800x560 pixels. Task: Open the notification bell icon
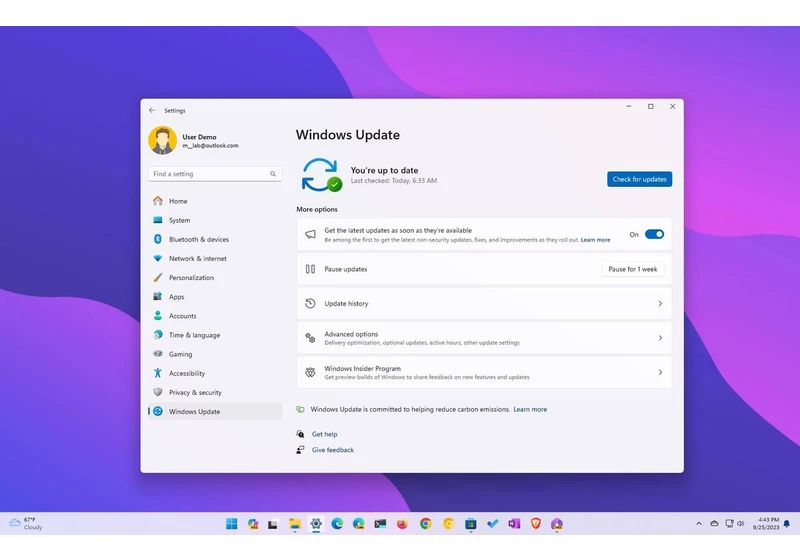(787, 524)
